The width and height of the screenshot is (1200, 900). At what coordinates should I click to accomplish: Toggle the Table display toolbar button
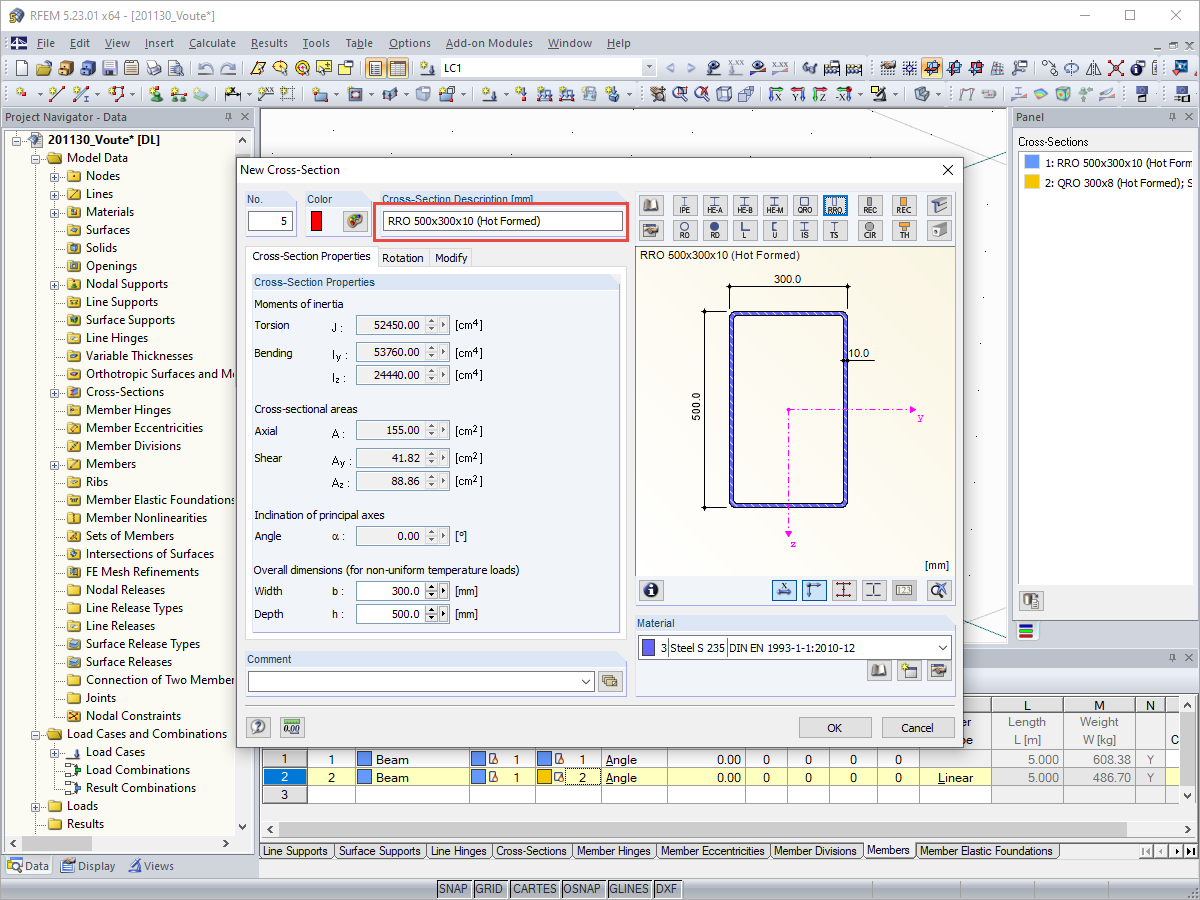[398, 68]
